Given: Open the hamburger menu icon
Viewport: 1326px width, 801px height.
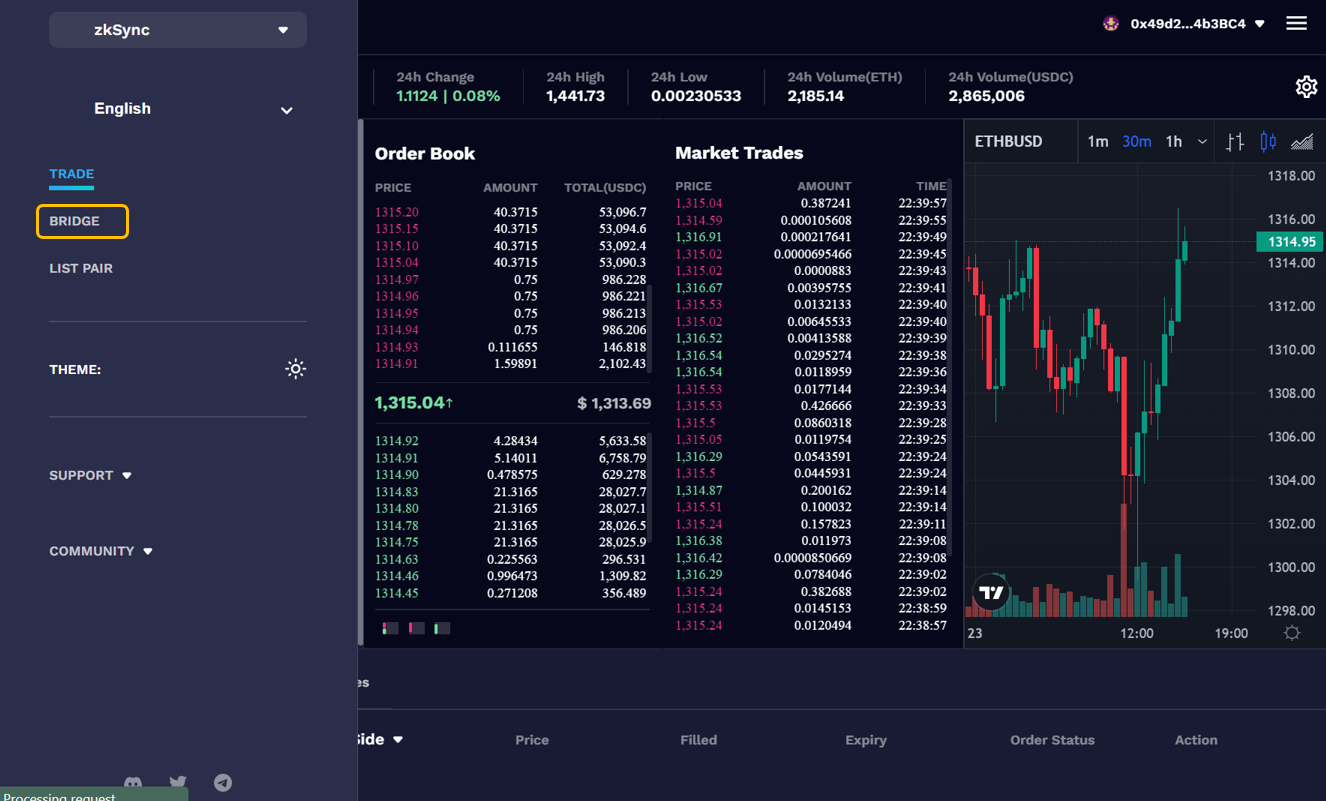Looking at the screenshot, I should coord(1296,23).
